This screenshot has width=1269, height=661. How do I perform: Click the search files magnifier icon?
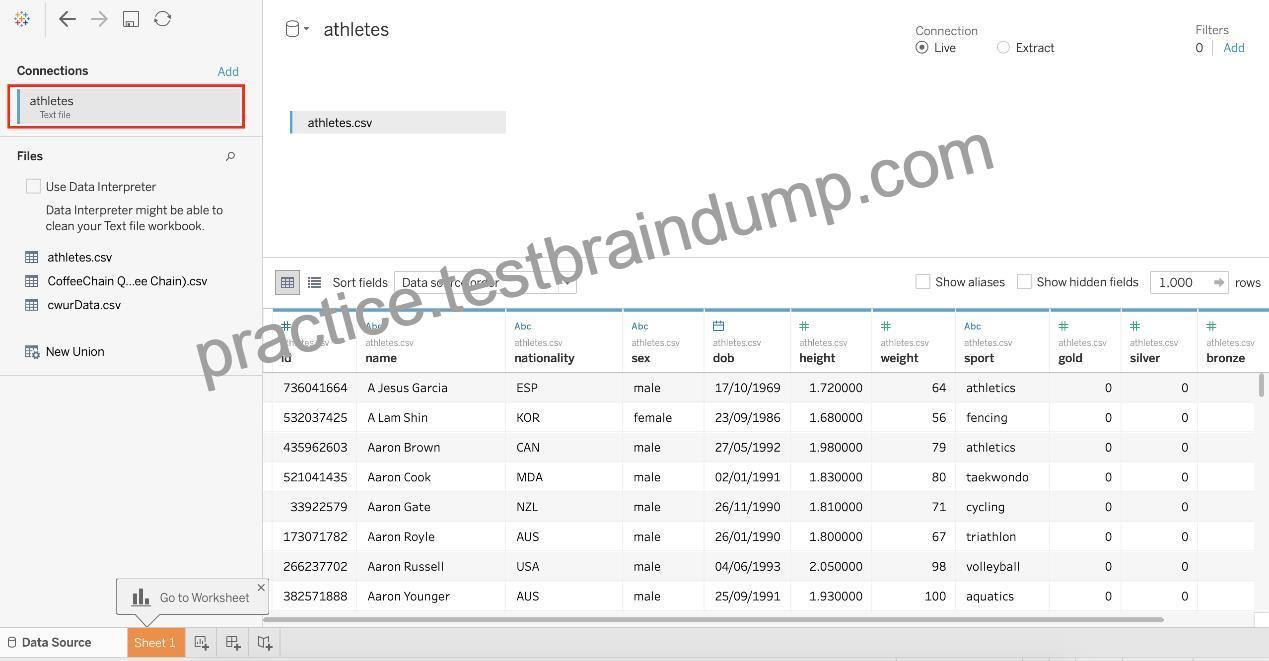pyautogui.click(x=230, y=156)
